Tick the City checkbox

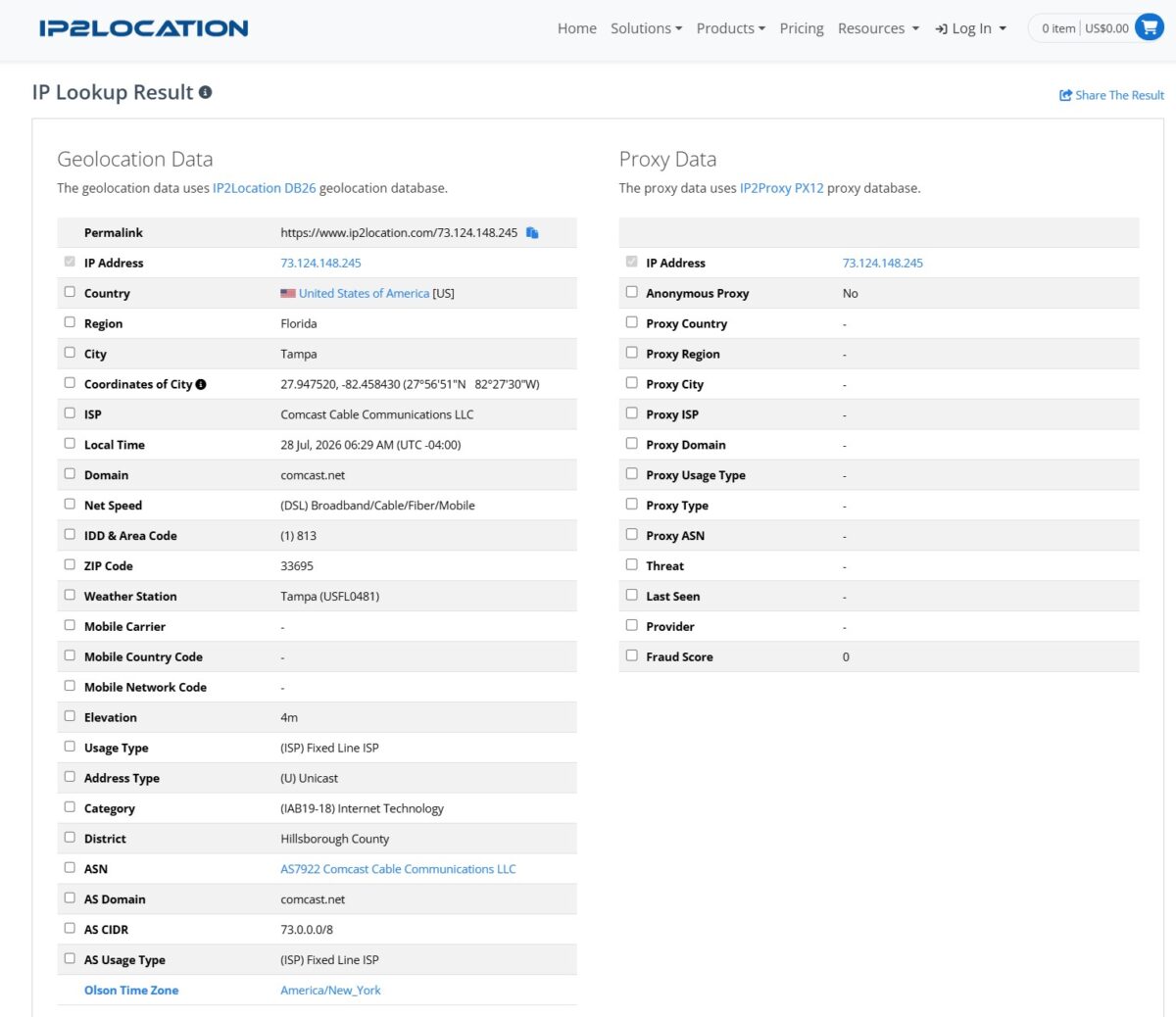70,353
